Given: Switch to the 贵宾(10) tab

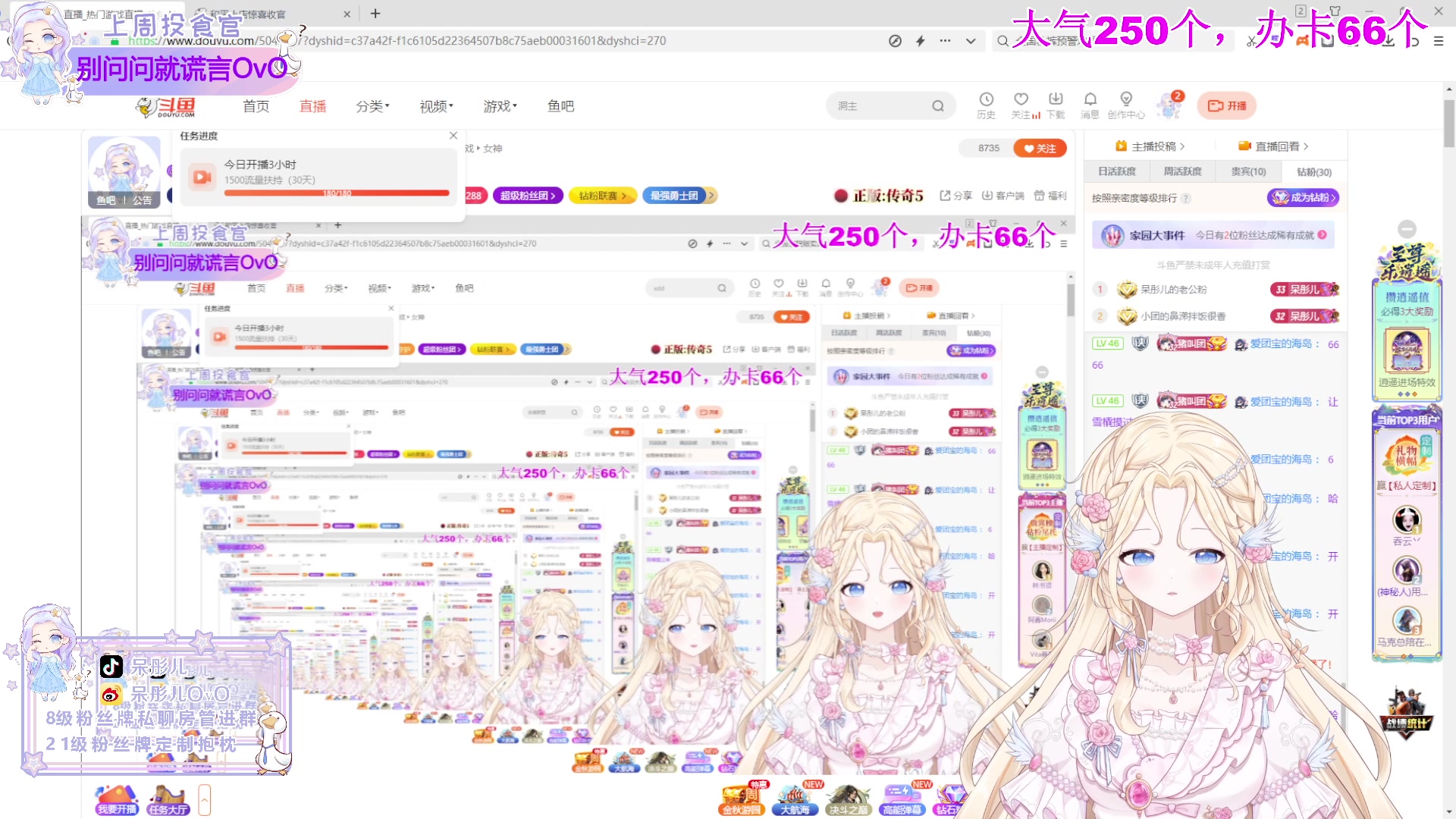Looking at the screenshot, I should coord(1248,171).
